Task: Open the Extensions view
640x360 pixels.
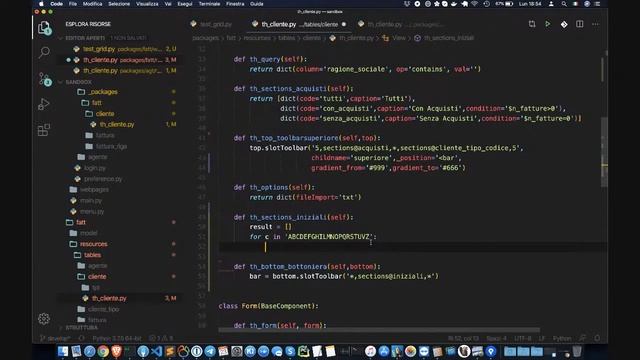Action: [x=44, y=130]
